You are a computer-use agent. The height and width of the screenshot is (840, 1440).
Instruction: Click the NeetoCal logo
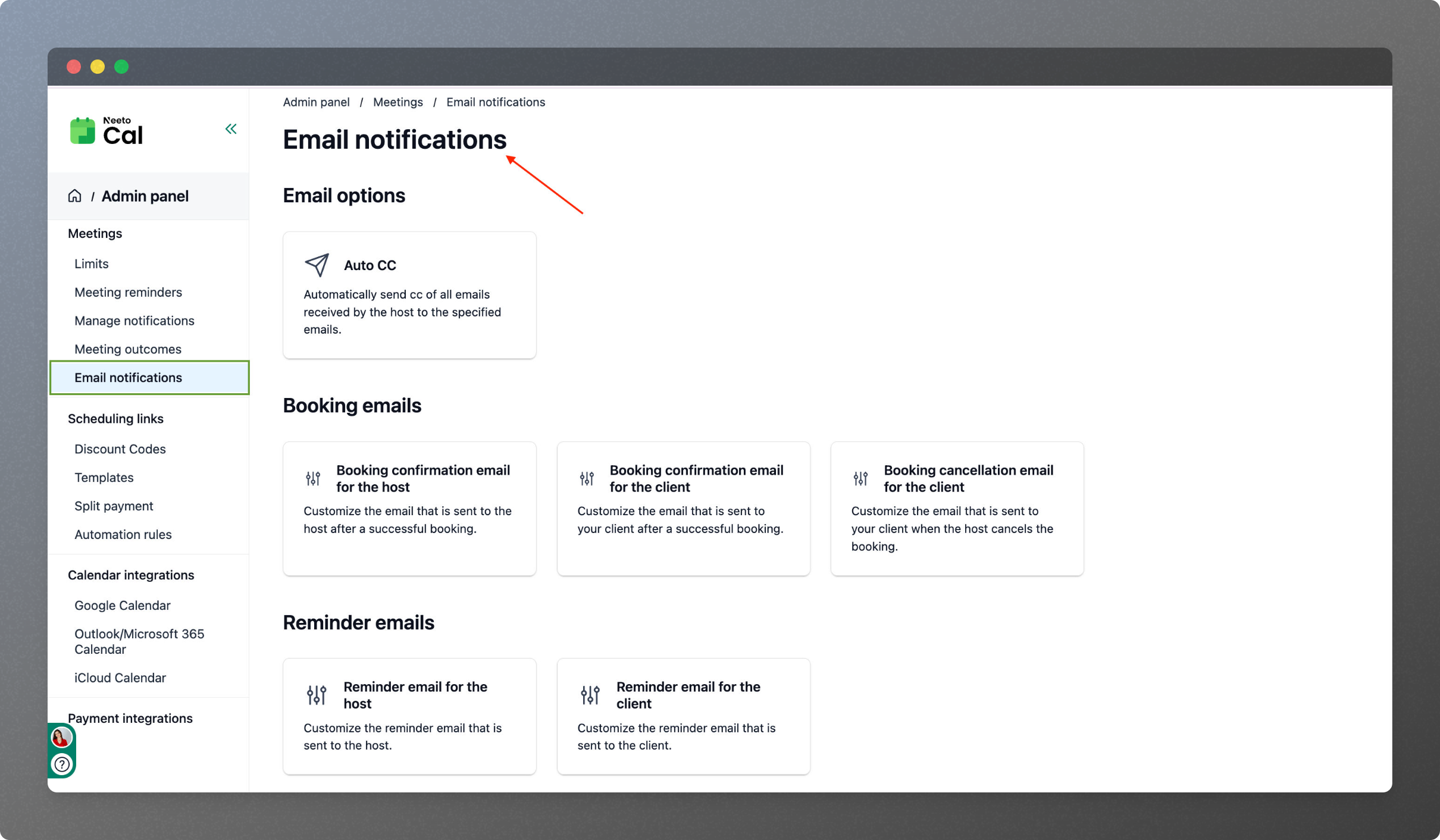point(107,131)
